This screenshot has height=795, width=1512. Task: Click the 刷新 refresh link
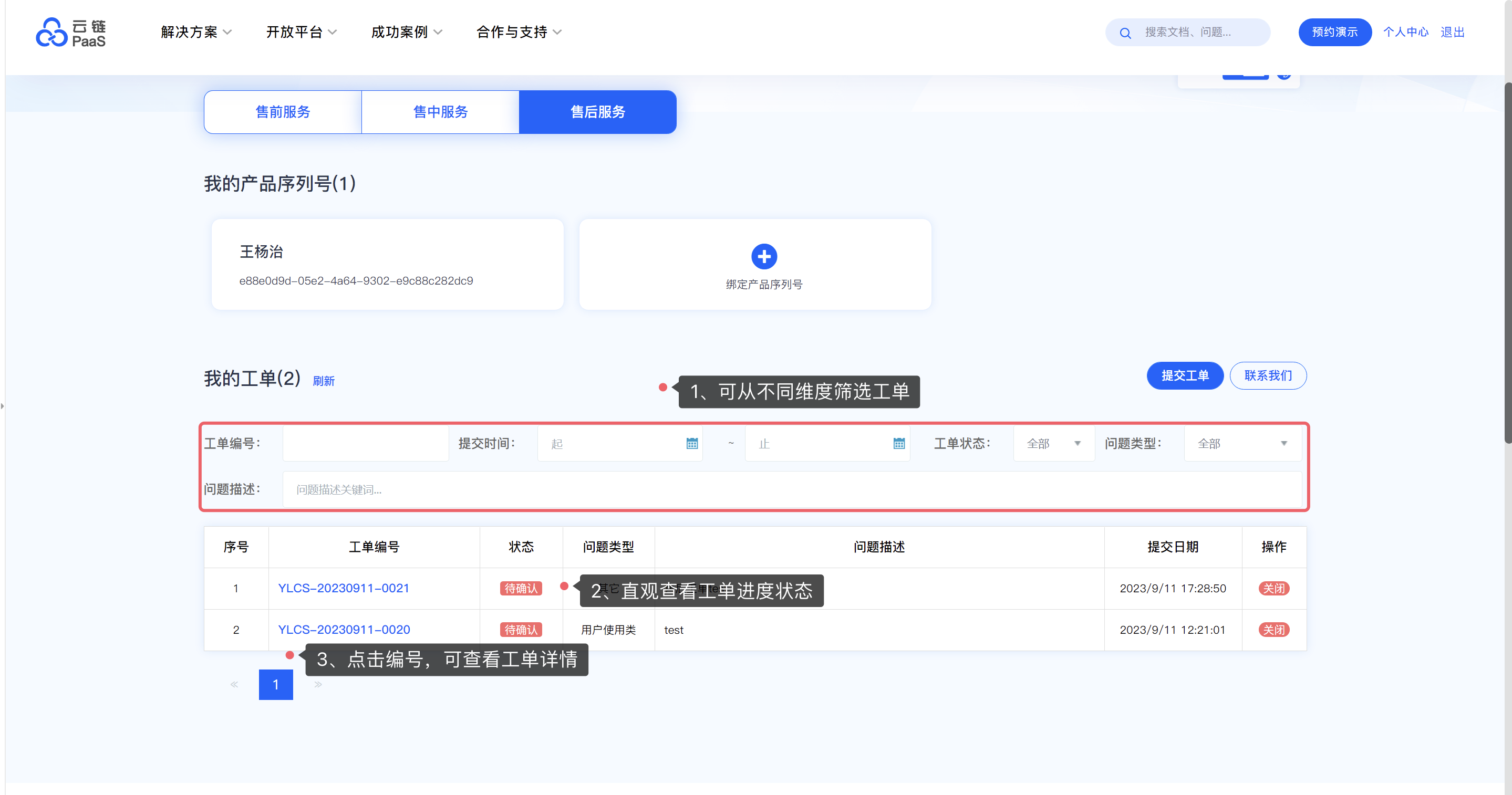point(324,381)
